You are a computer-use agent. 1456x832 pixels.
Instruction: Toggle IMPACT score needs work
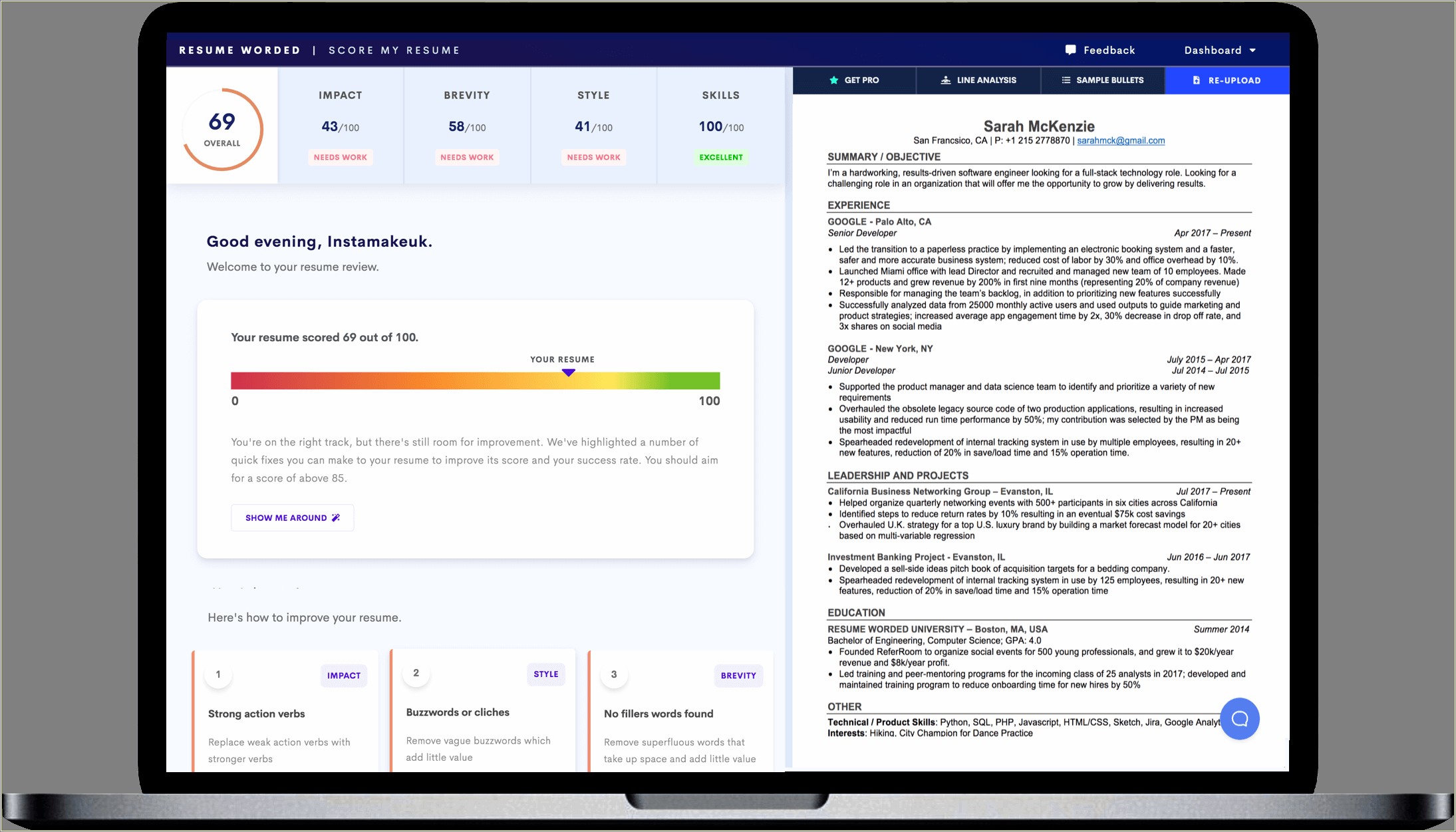[x=339, y=156]
